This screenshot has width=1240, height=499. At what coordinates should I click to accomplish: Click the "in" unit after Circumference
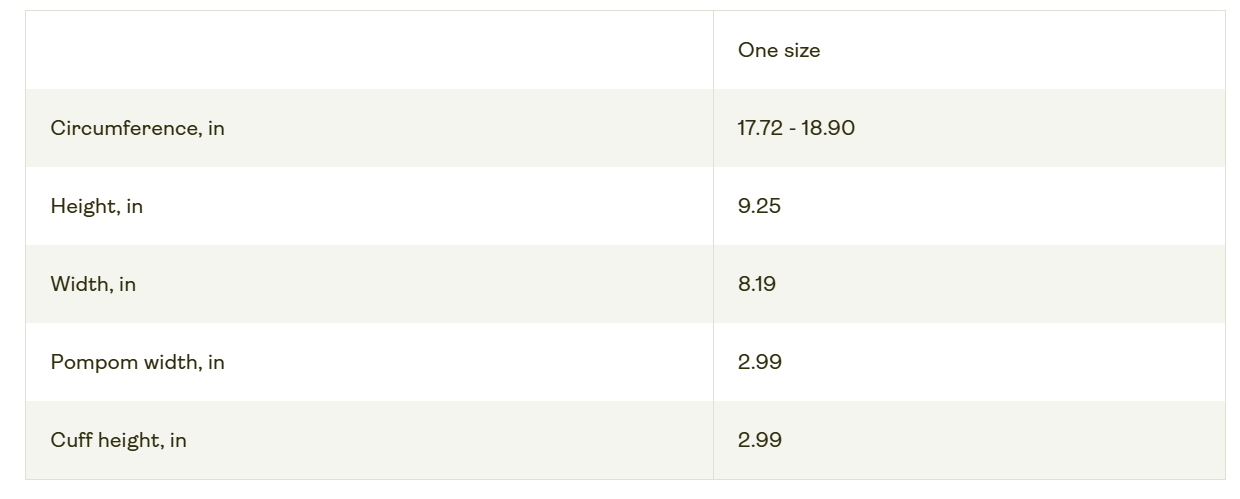point(216,128)
